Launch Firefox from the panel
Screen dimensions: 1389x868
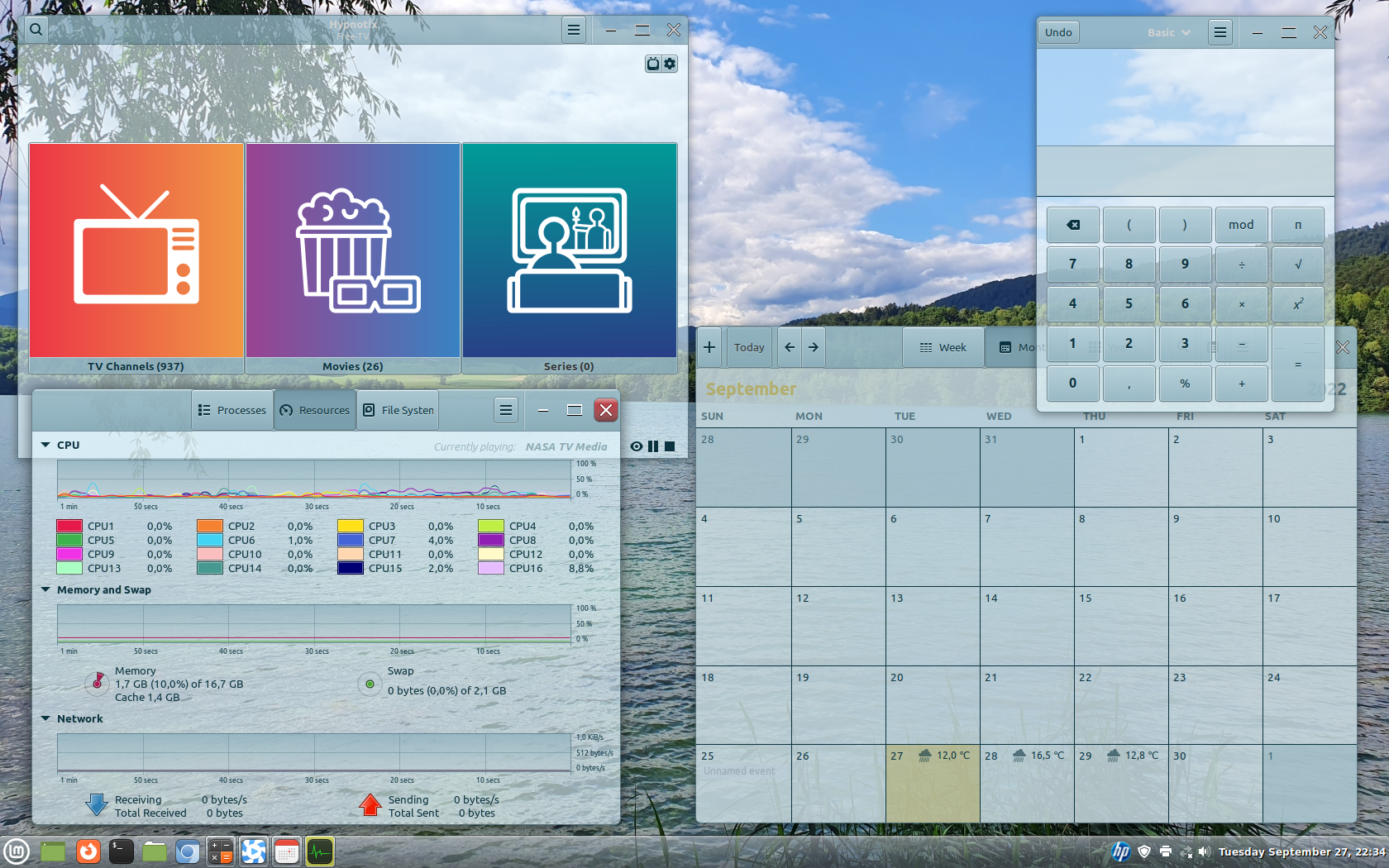pos(88,851)
